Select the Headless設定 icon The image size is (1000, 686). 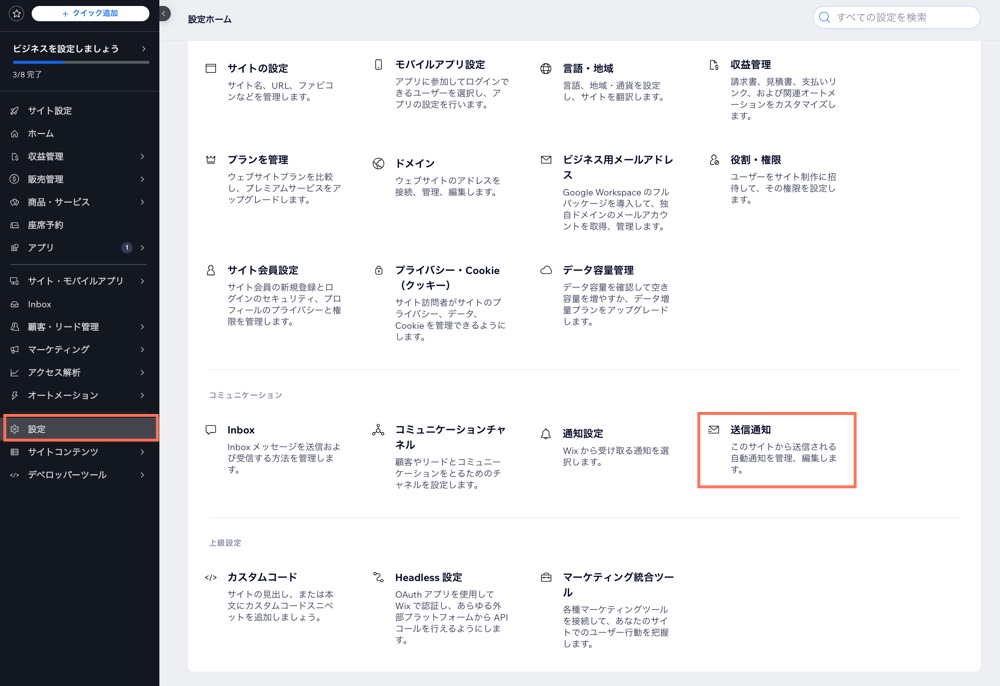[377, 576]
